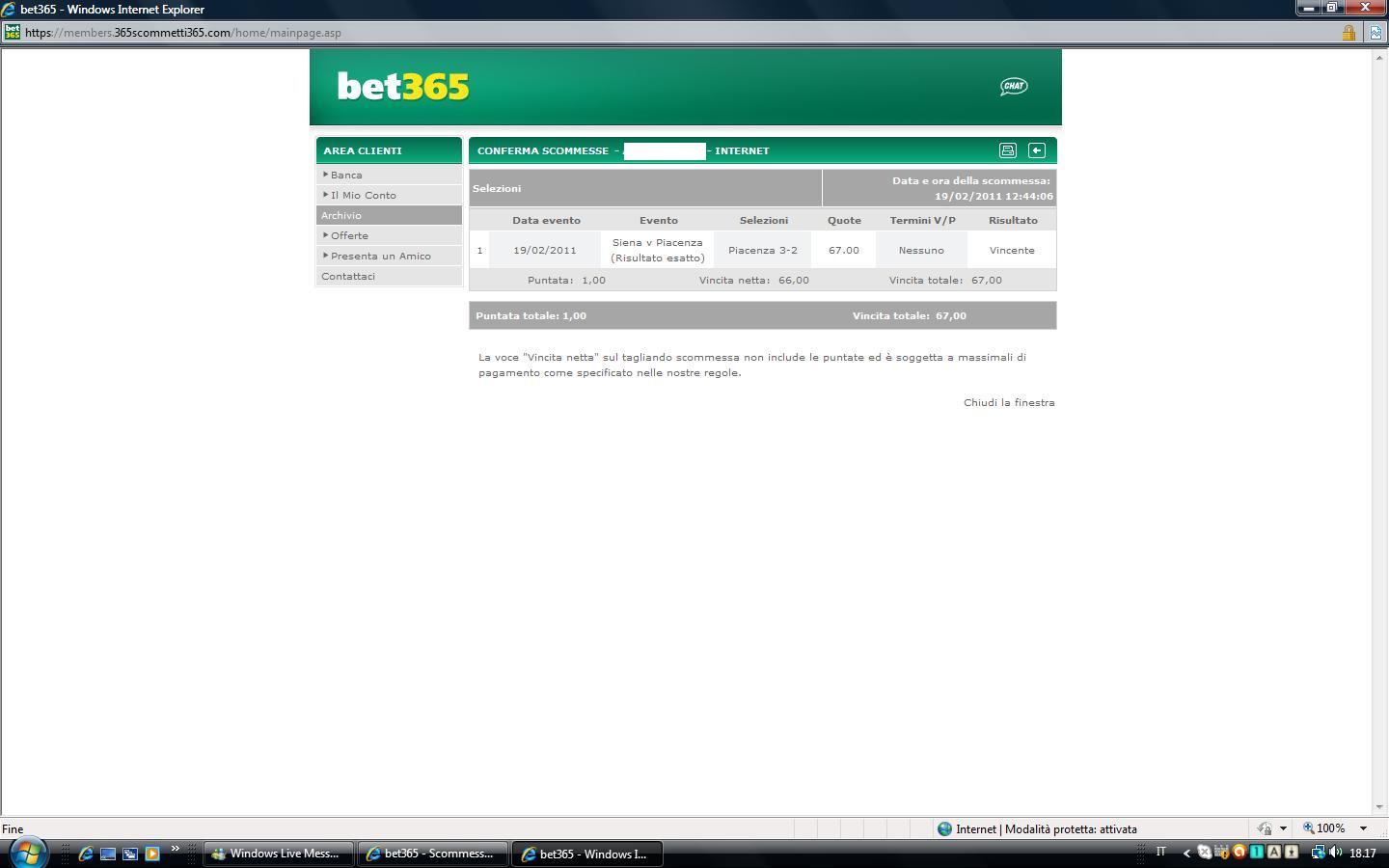Click the zoom magnifier icon in status bar
1389x868 pixels.
1309,828
